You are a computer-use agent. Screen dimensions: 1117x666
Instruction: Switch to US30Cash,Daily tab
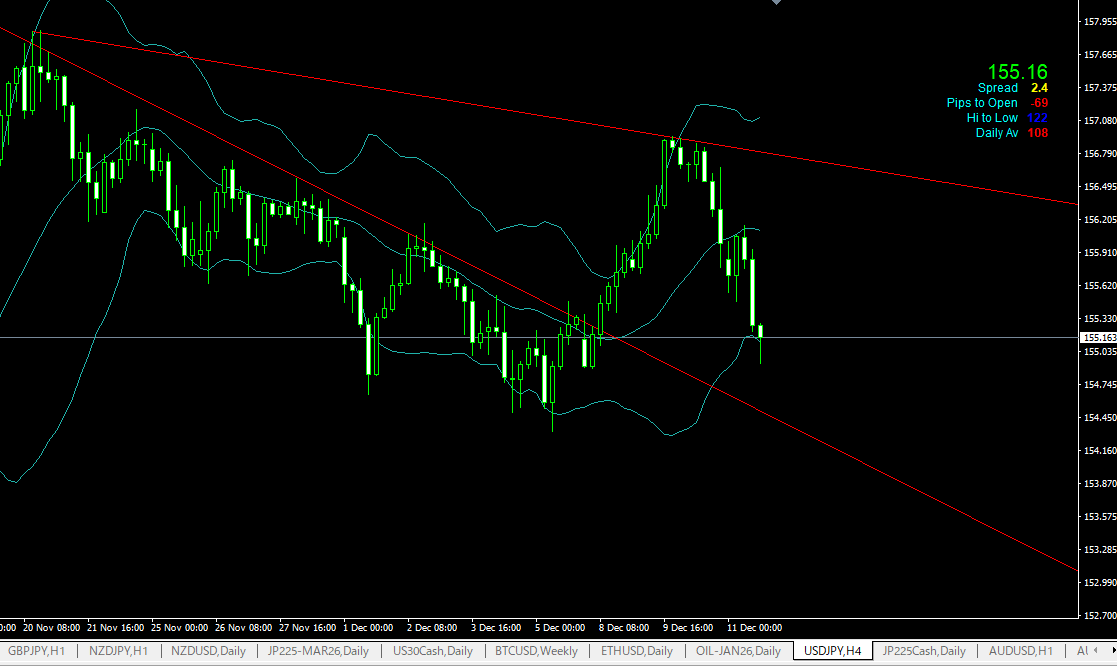coord(434,651)
